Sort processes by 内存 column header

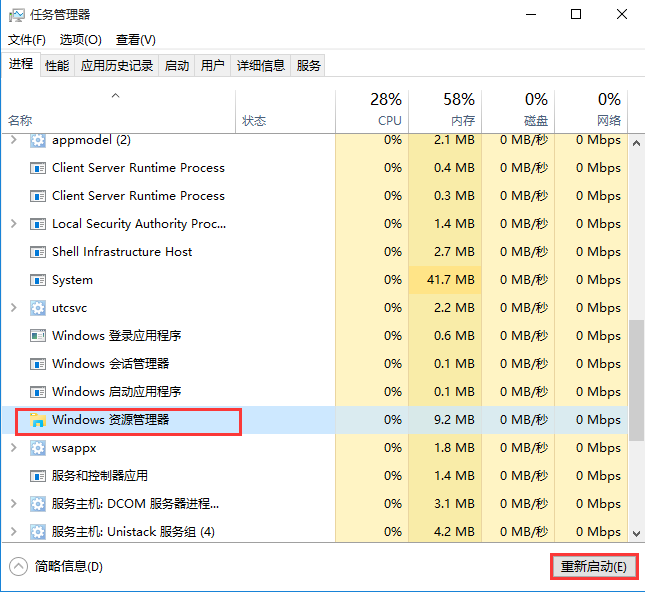click(x=445, y=112)
